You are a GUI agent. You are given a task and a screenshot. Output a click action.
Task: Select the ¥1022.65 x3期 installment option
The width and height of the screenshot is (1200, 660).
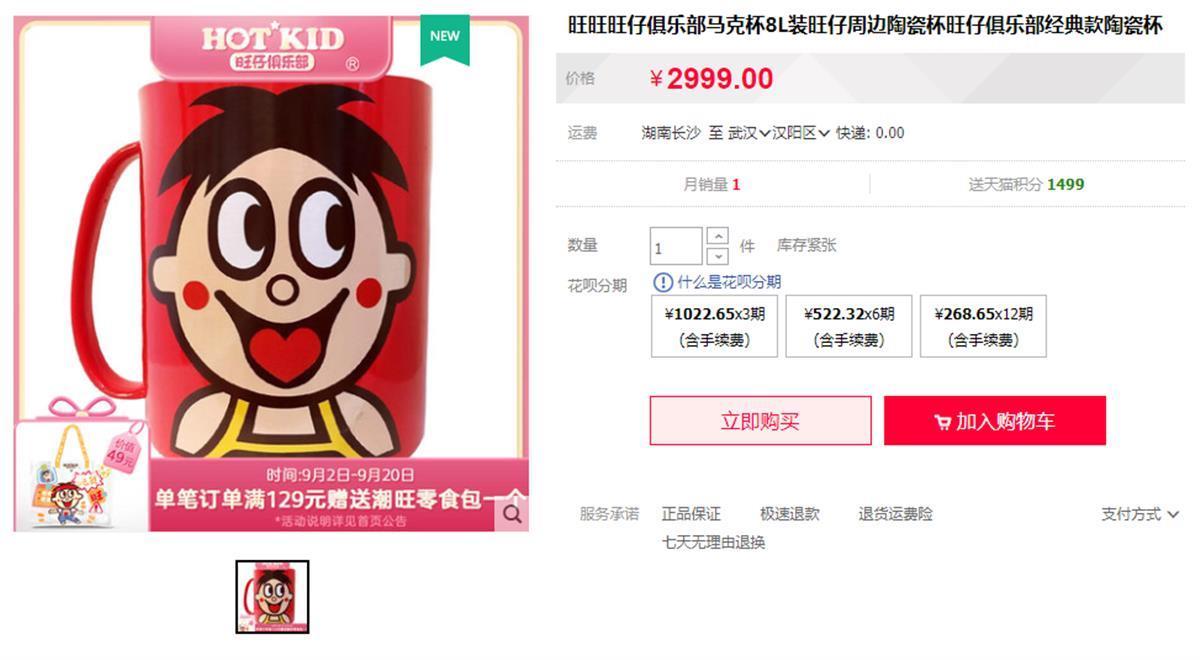(715, 326)
